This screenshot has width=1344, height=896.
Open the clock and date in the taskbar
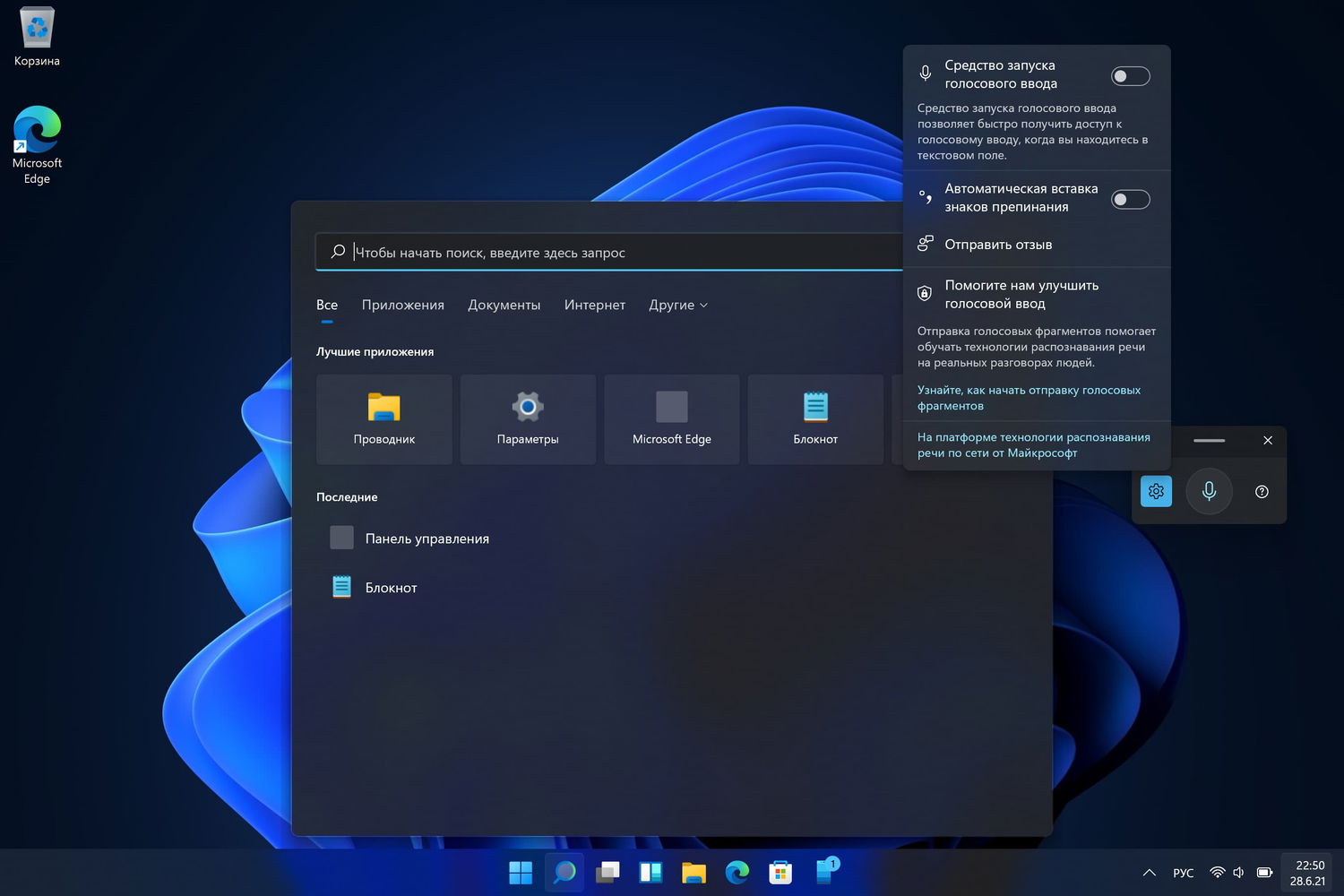[x=1308, y=873]
